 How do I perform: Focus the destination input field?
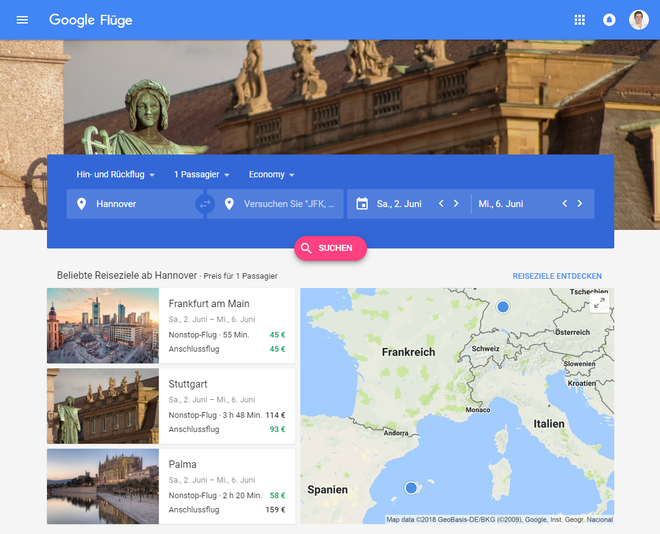click(275, 204)
